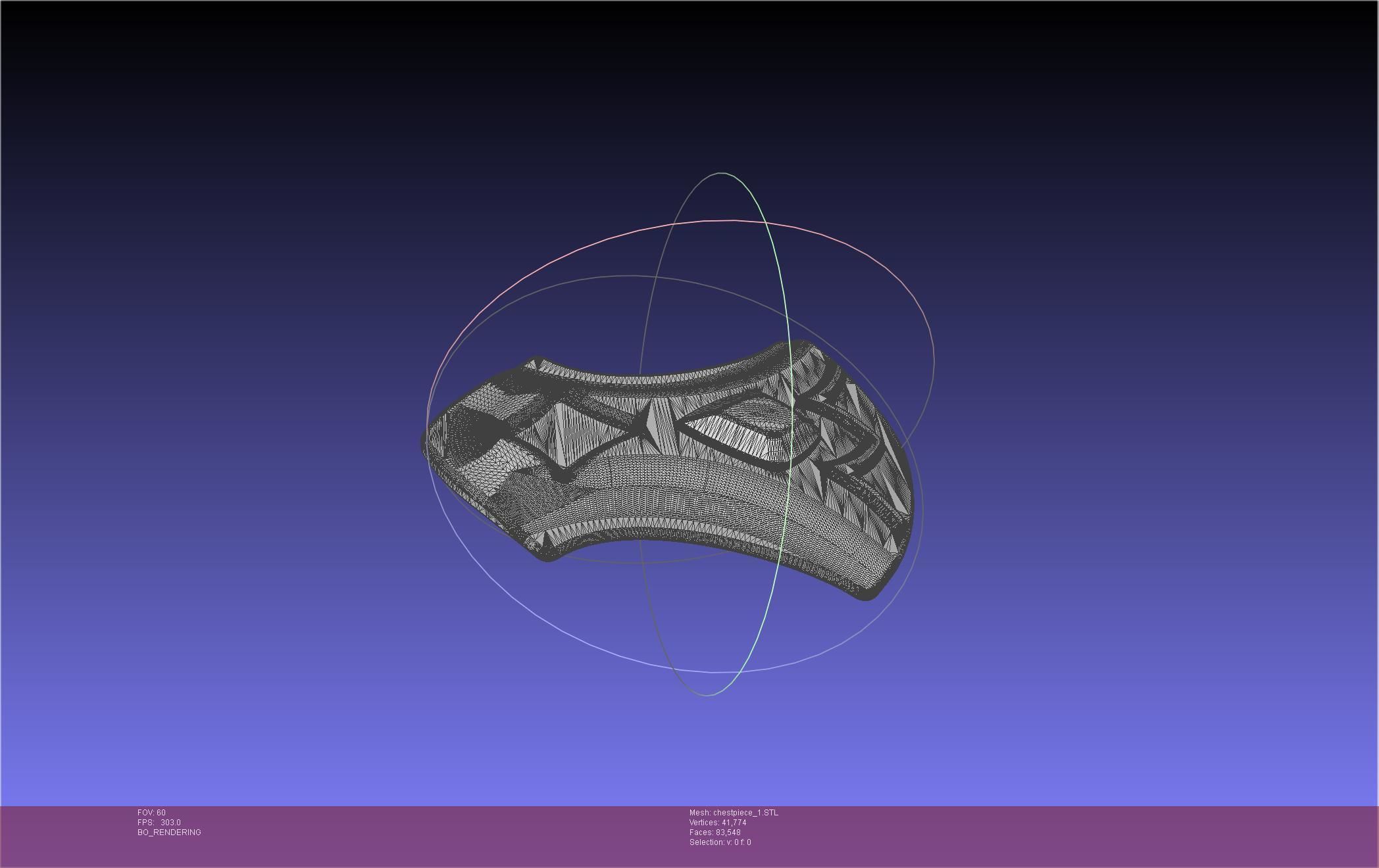Click the FOV: 60 status text
This screenshot has height=868, width=1379.
tap(151, 813)
